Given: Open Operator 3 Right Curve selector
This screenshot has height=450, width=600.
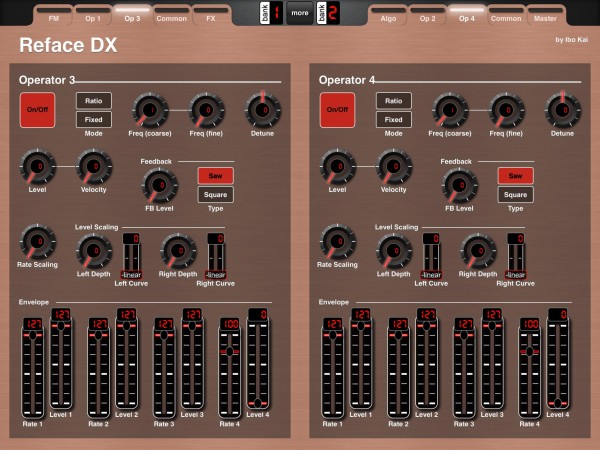Looking at the screenshot, I should (x=215, y=256).
